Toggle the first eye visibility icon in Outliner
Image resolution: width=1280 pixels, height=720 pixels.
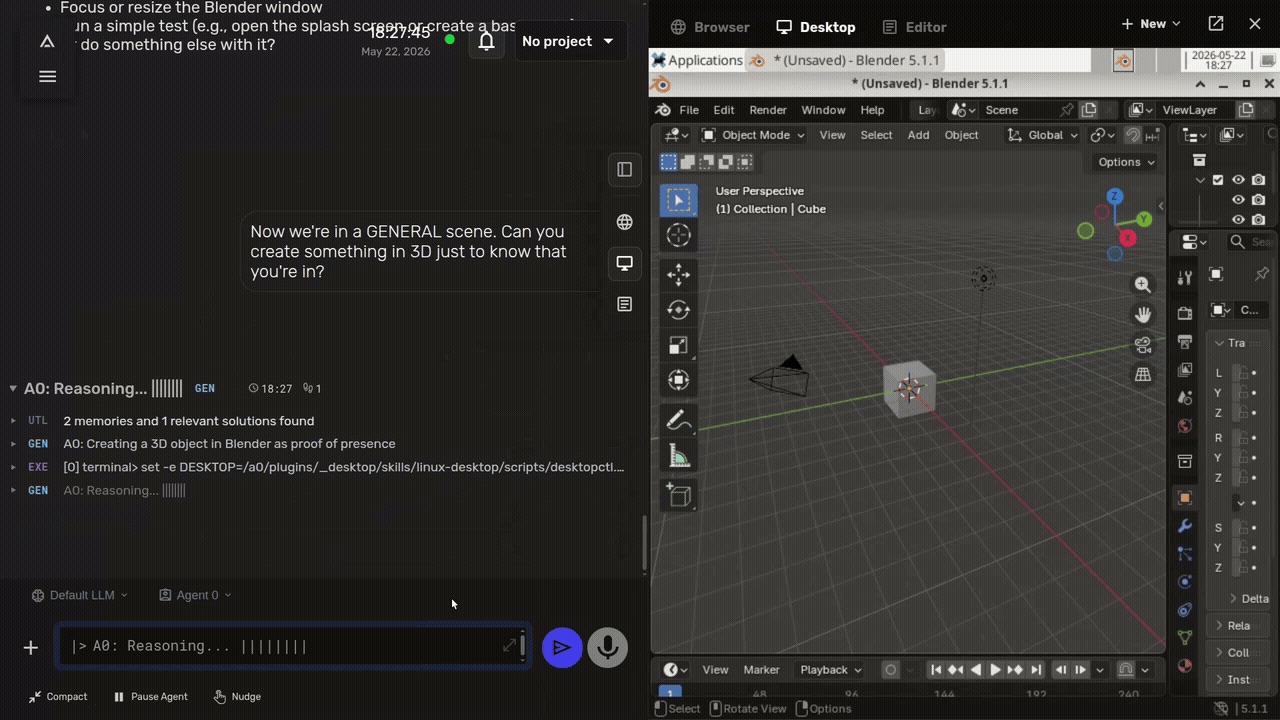coord(1238,180)
